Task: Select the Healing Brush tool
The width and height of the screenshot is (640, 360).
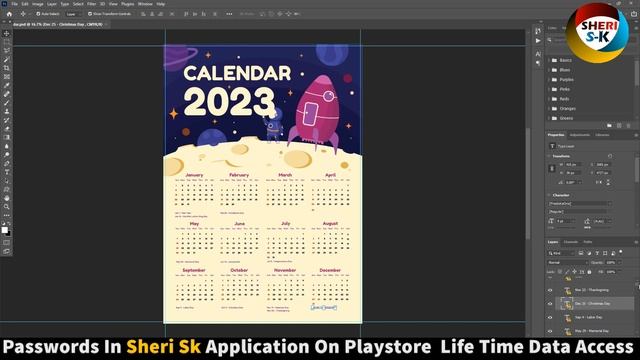Action: [7, 94]
